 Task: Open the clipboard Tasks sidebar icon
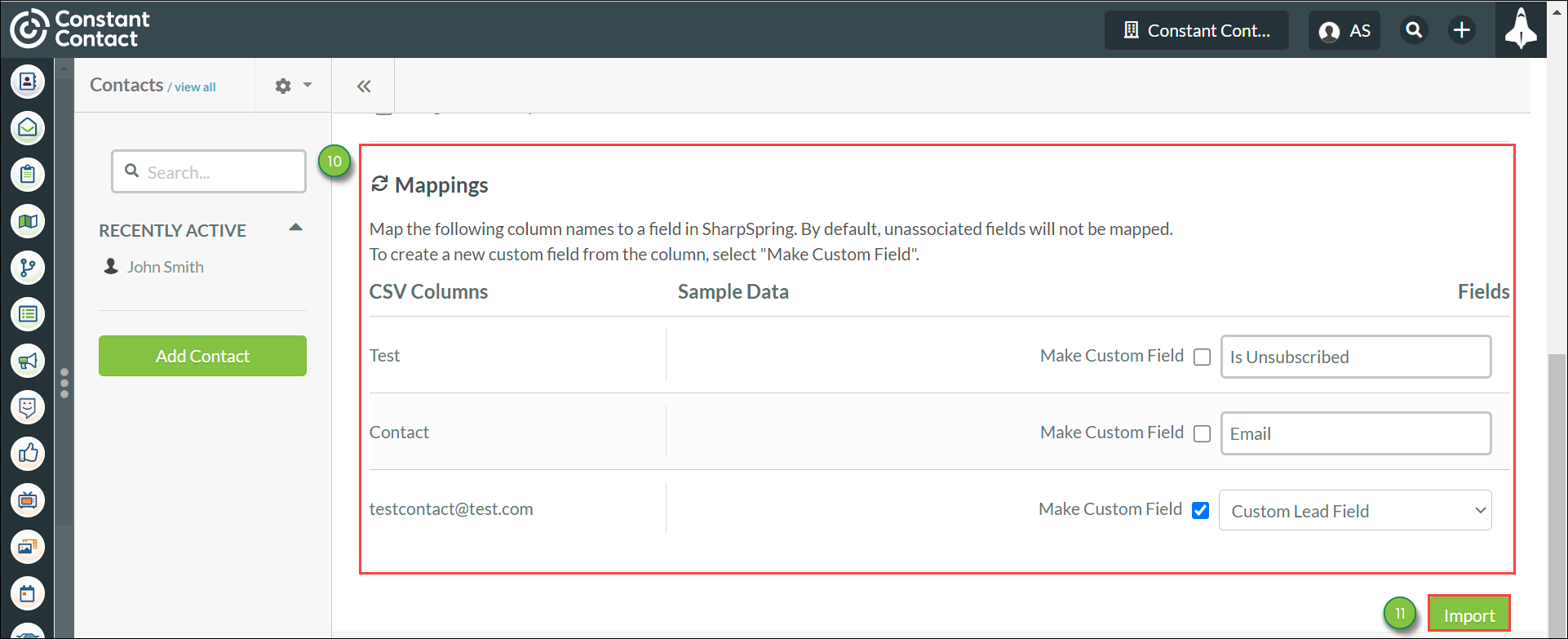[28, 175]
